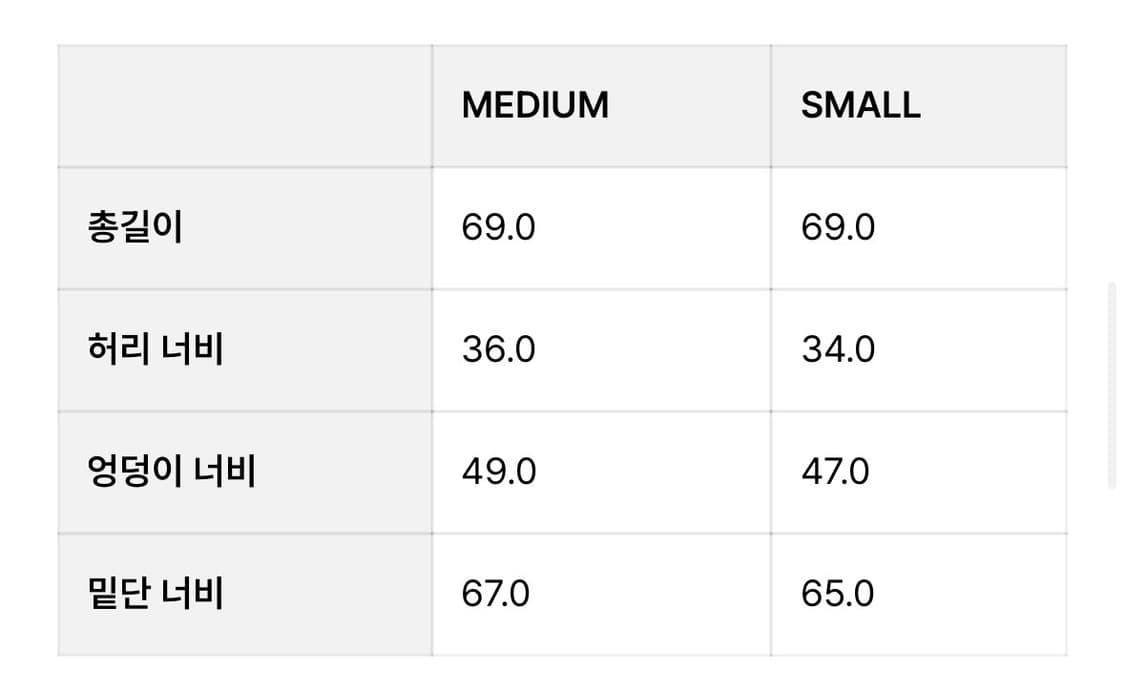
Task: Click the 65.0 hem width value
Action: point(837,594)
